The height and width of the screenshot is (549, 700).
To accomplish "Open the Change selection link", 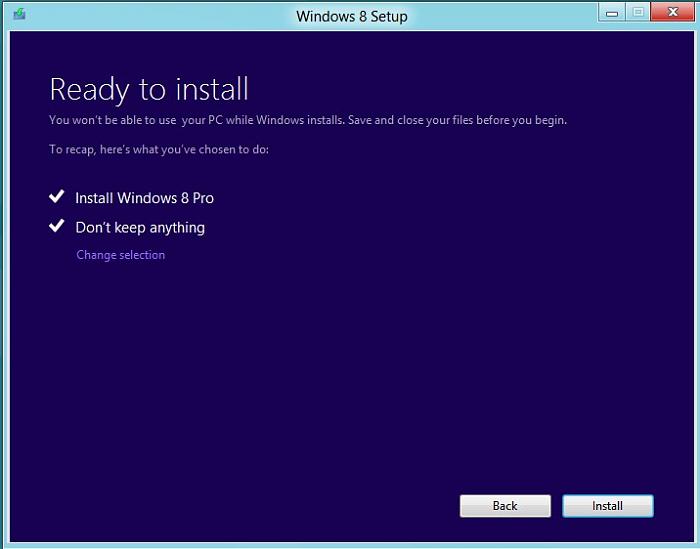I will [x=121, y=255].
